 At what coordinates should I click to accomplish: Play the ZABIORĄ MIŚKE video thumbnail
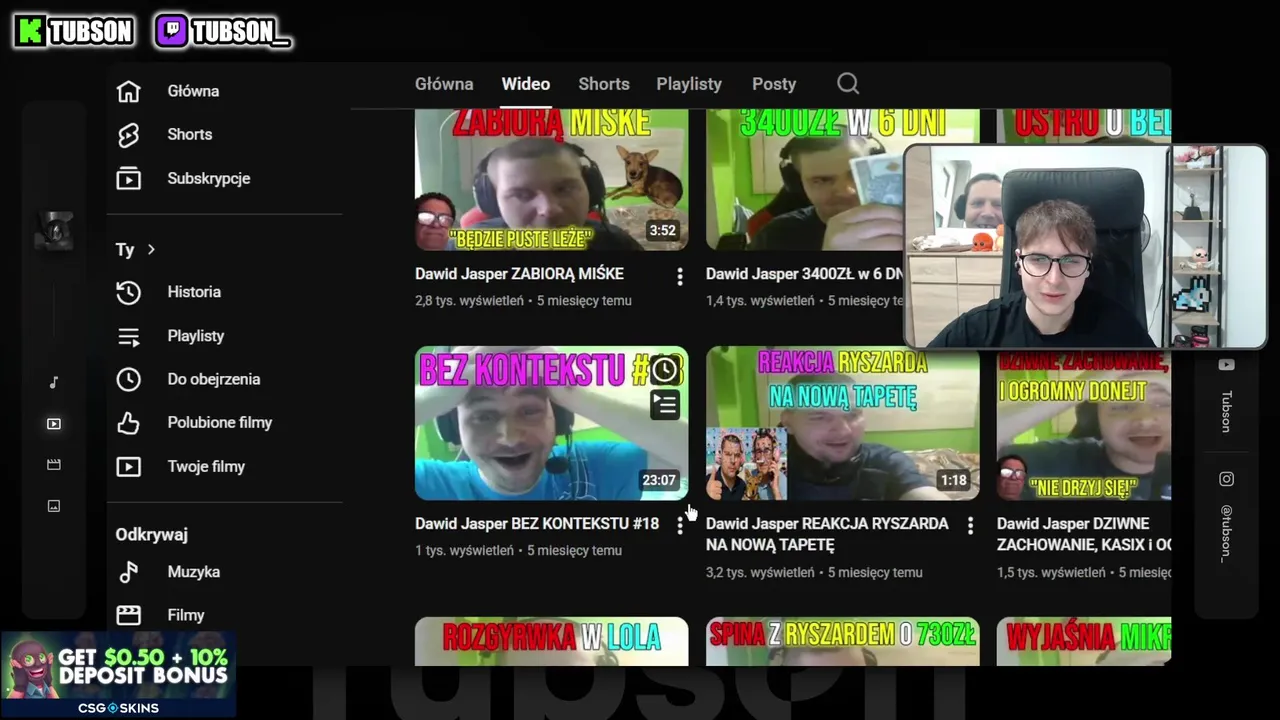pos(552,180)
